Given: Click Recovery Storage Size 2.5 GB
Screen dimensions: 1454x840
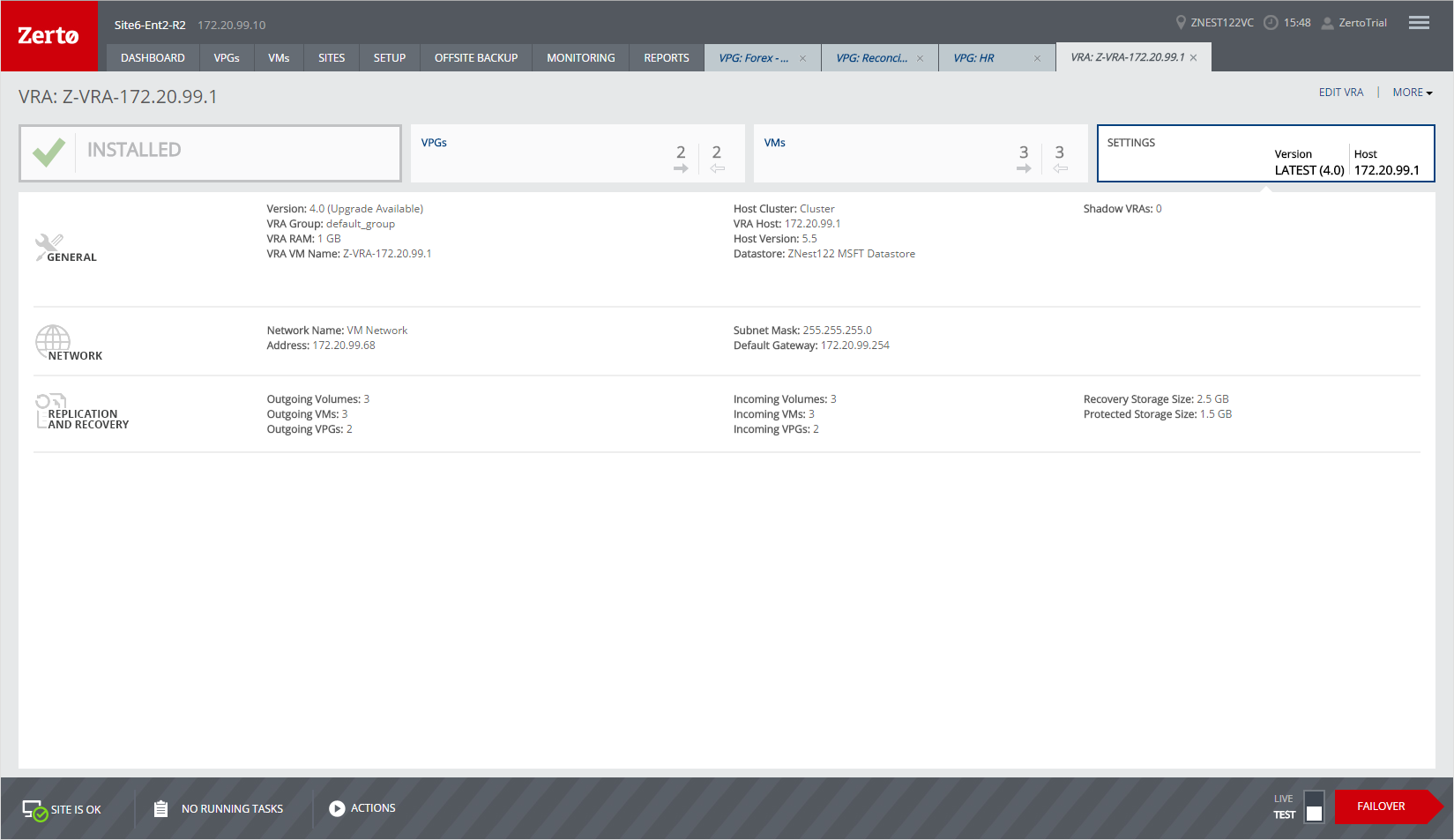Looking at the screenshot, I should click(x=1156, y=399).
